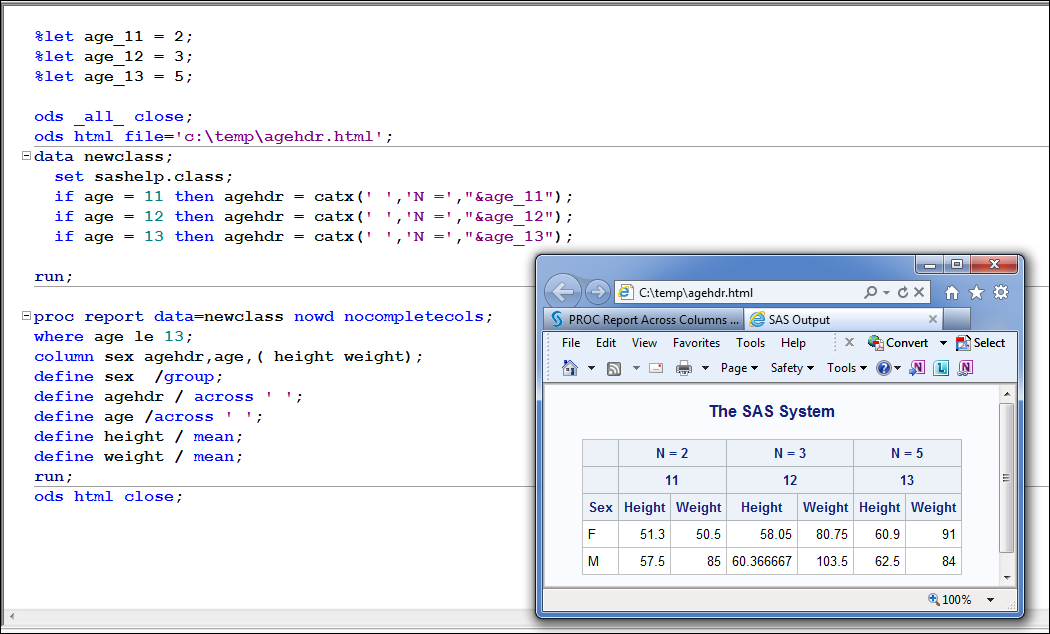Click the Print icon in command bar
Screen dimensions: 1050x634
tap(684, 368)
